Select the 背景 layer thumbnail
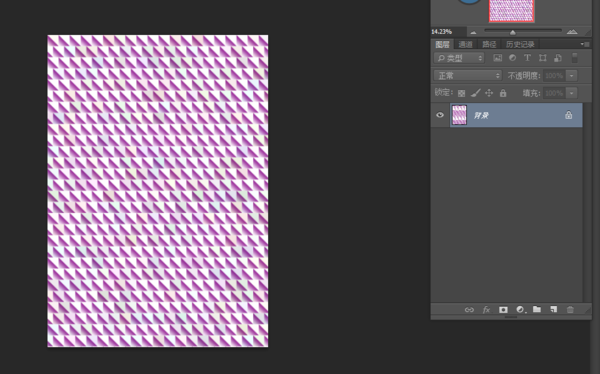Viewport: 600px width, 374px height. tap(459, 115)
